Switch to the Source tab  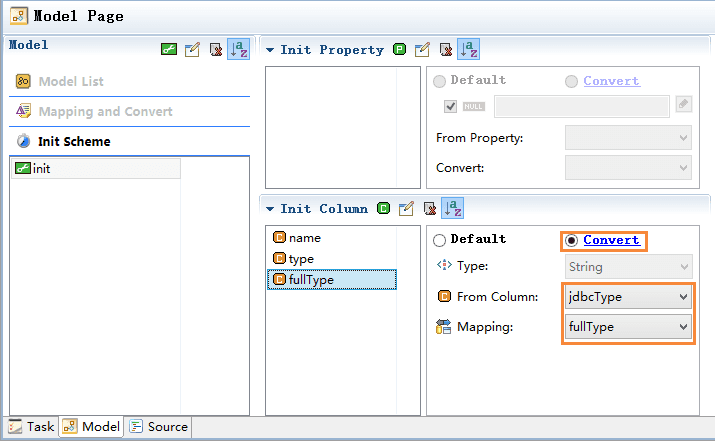[159, 426]
